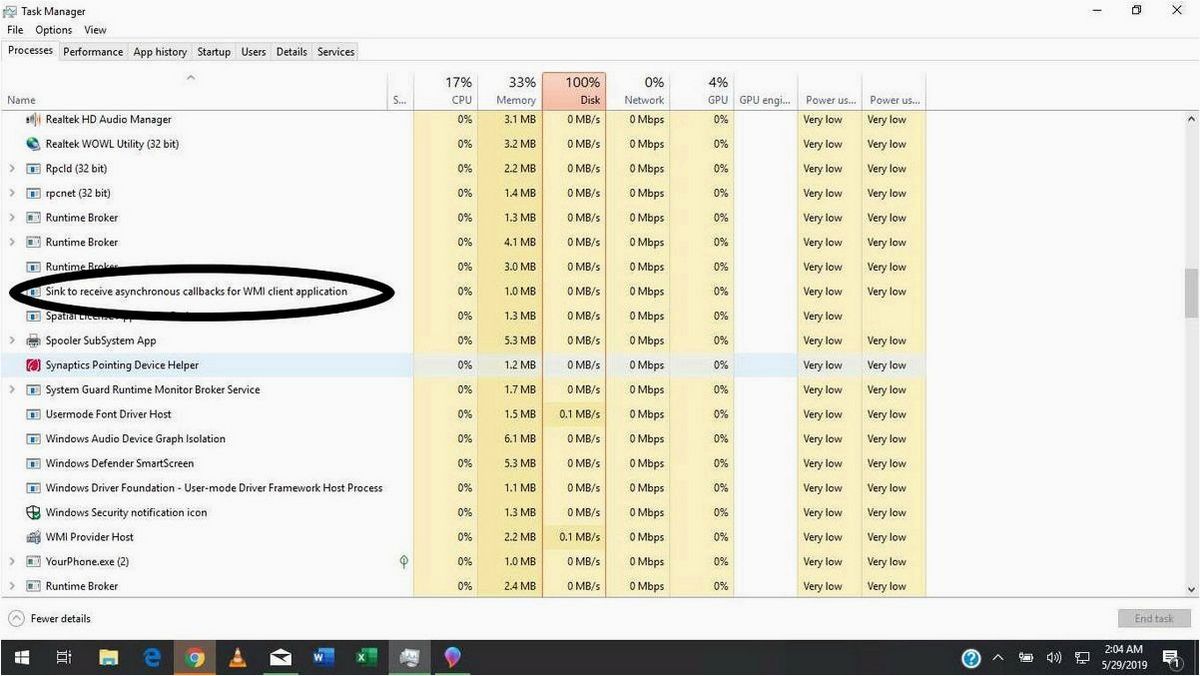Expand System Guard Runtime Monitor Broker Service
Viewport: 1200px width, 676px height.
(12, 390)
